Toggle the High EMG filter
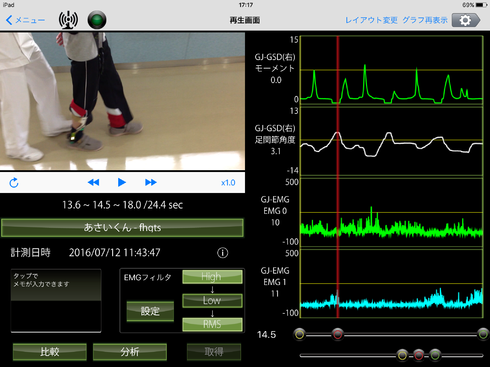 click(x=212, y=277)
